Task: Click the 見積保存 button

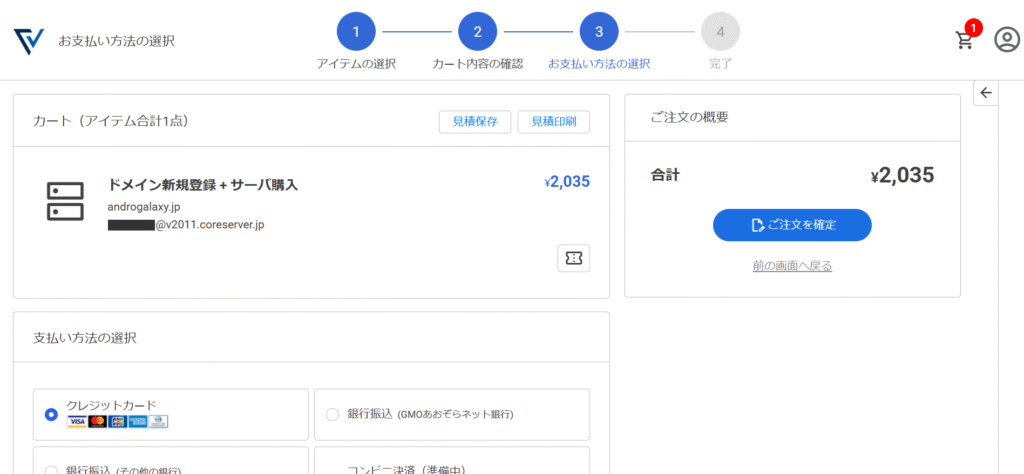Action: pos(475,121)
